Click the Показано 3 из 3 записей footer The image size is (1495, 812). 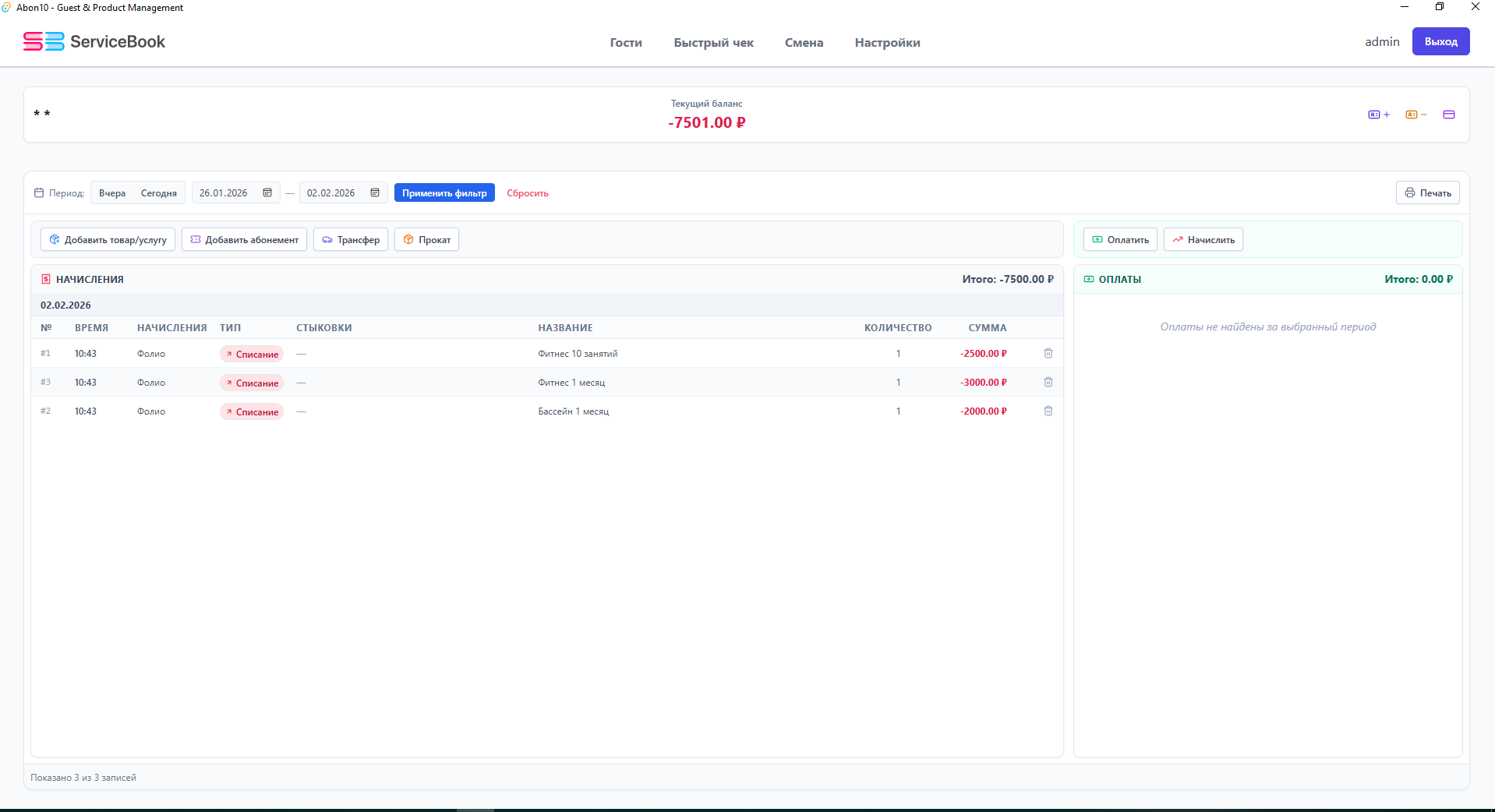[x=83, y=778]
